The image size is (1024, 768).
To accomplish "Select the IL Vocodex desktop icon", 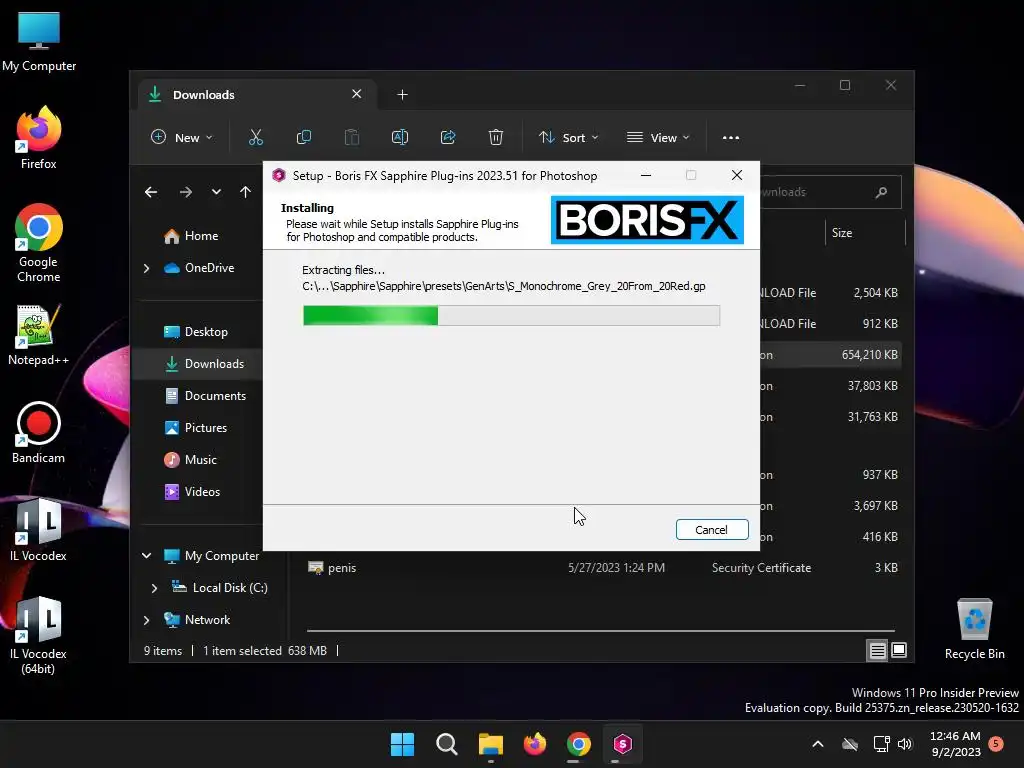I will pos(39,530).
